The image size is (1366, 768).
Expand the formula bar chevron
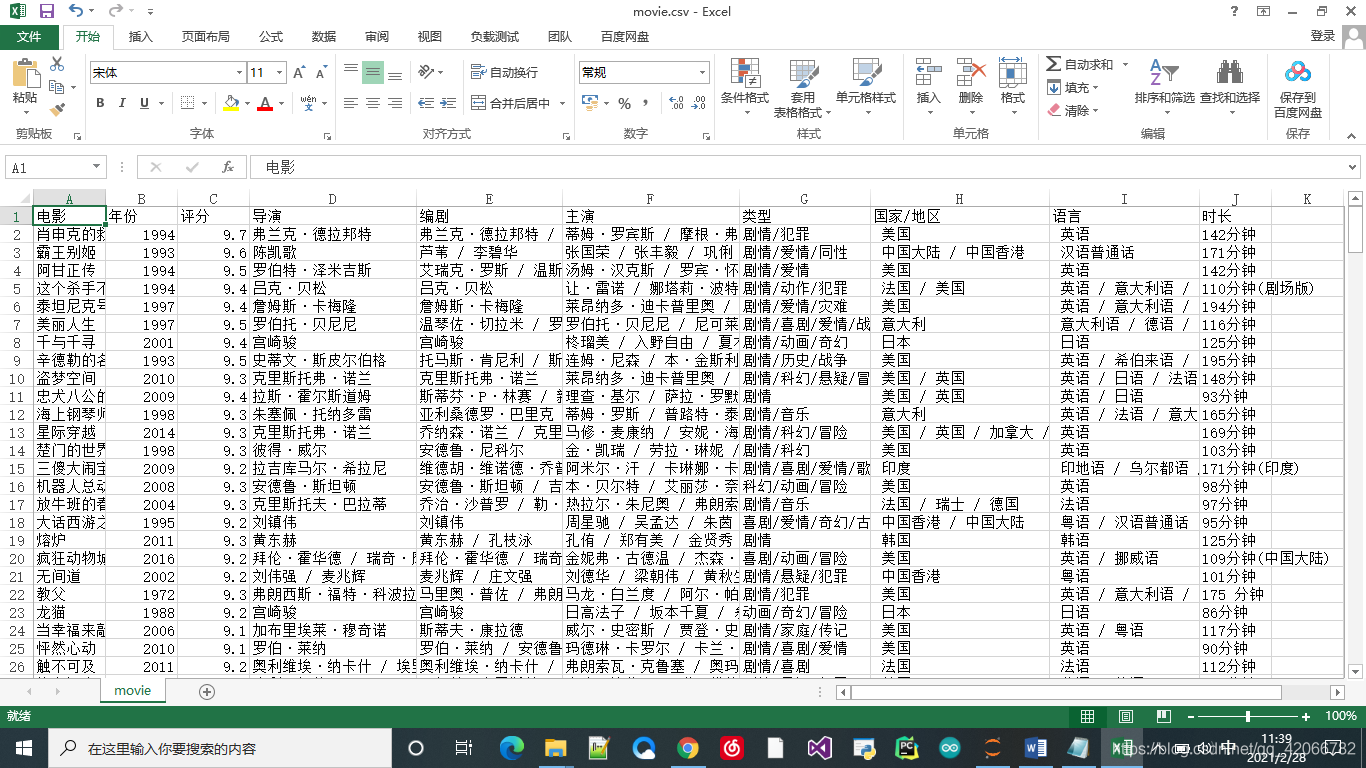click(1353, 168)
